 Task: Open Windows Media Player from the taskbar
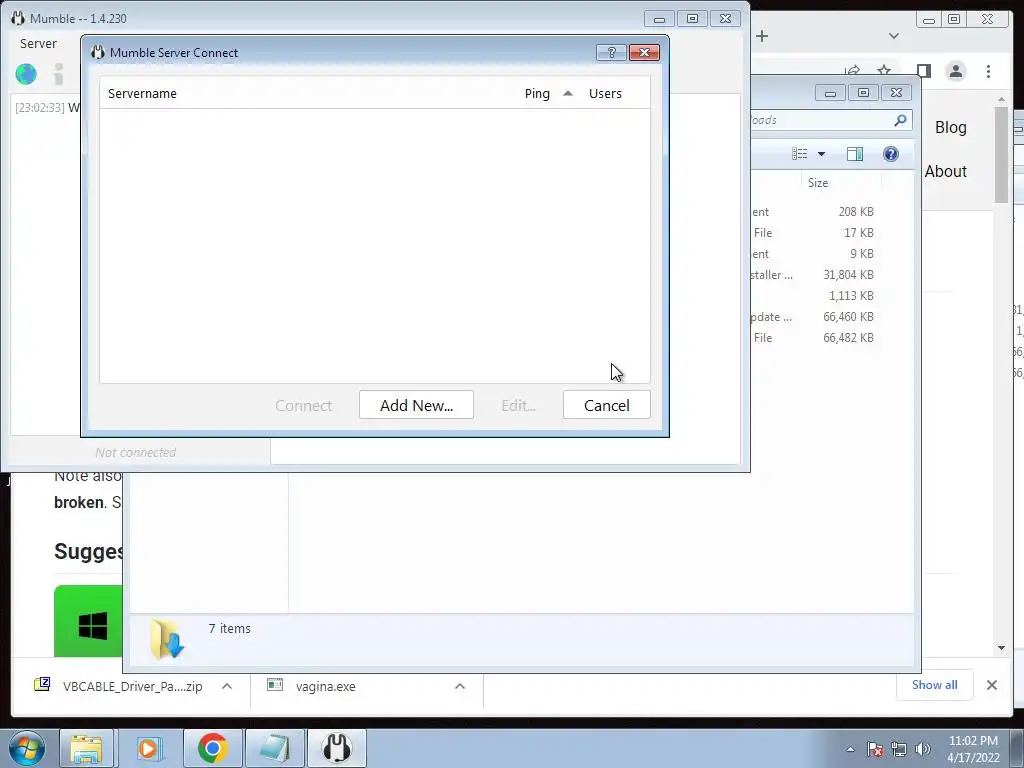(150, 748)
